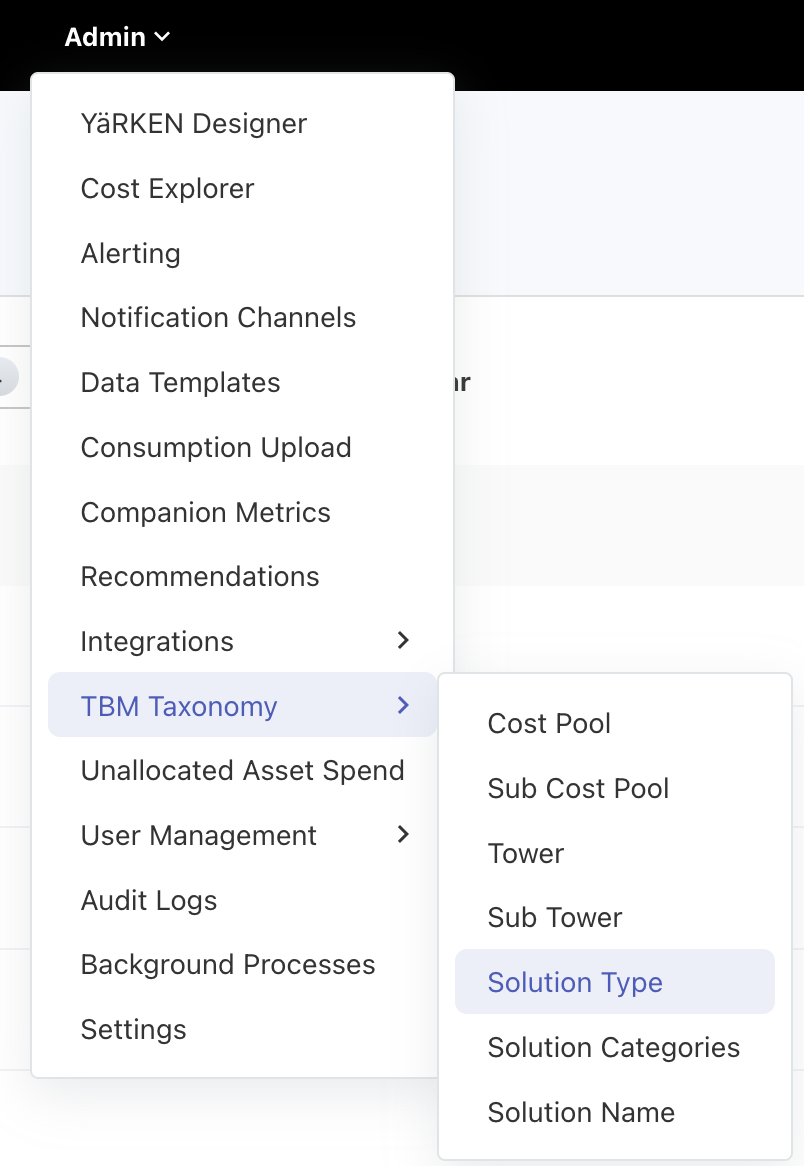Screen dimensions: 804x1166
Task: View Audit Logs
Action: pos(149,901)
